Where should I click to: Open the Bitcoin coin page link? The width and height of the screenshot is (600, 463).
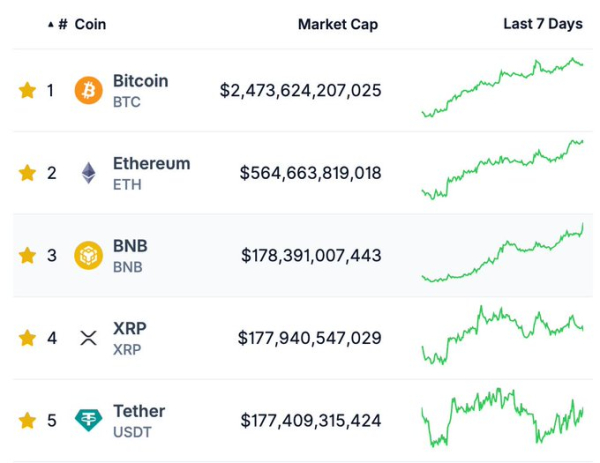coord(140,81)
